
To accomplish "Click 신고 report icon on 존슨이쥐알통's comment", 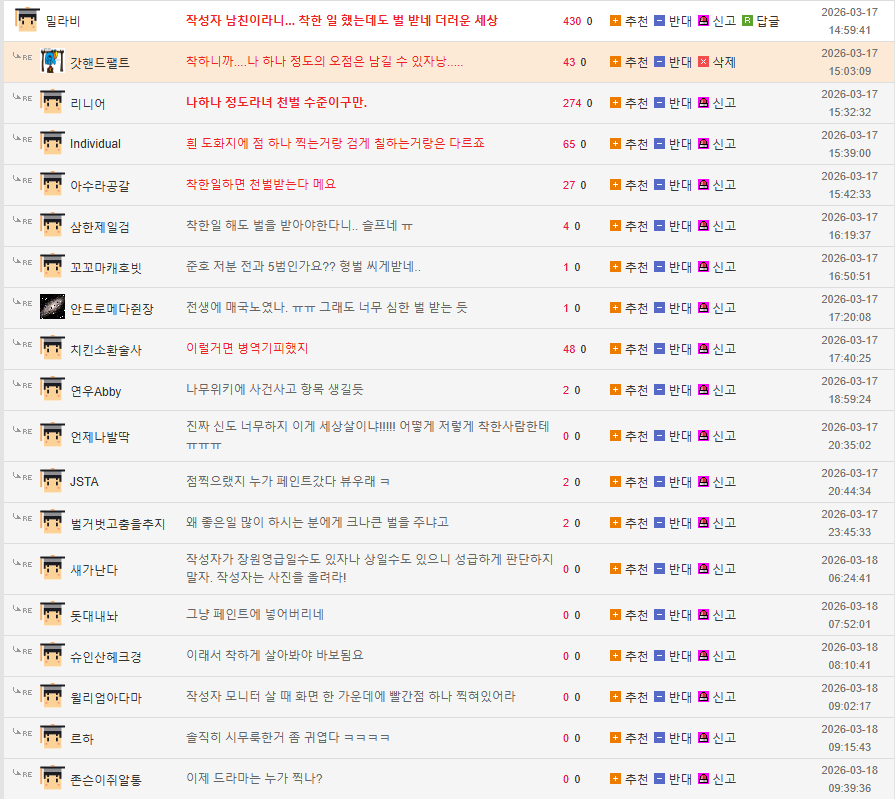I will (703, 779).
